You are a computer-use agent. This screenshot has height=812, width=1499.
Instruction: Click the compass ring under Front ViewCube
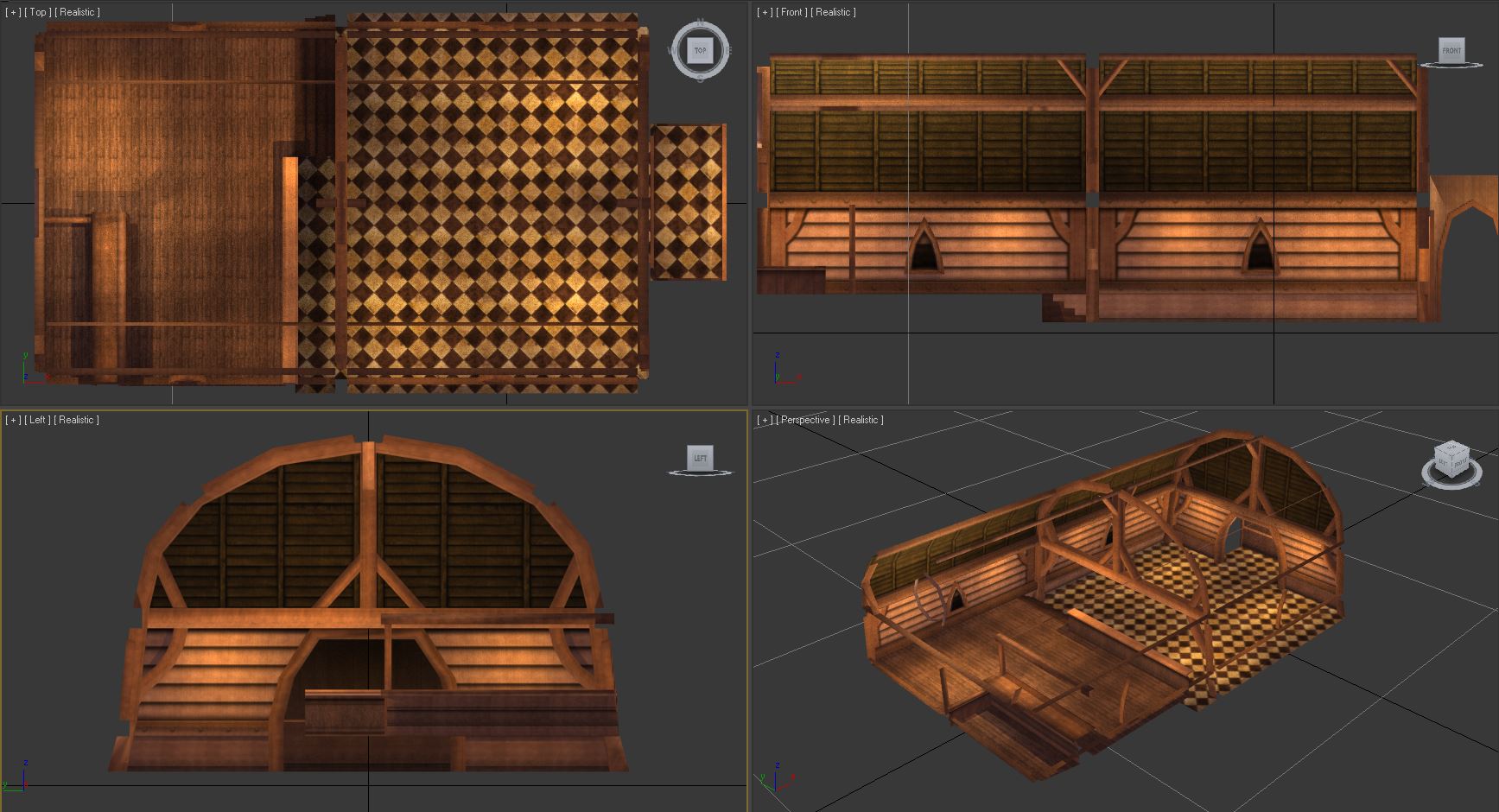pos(1451,65)
